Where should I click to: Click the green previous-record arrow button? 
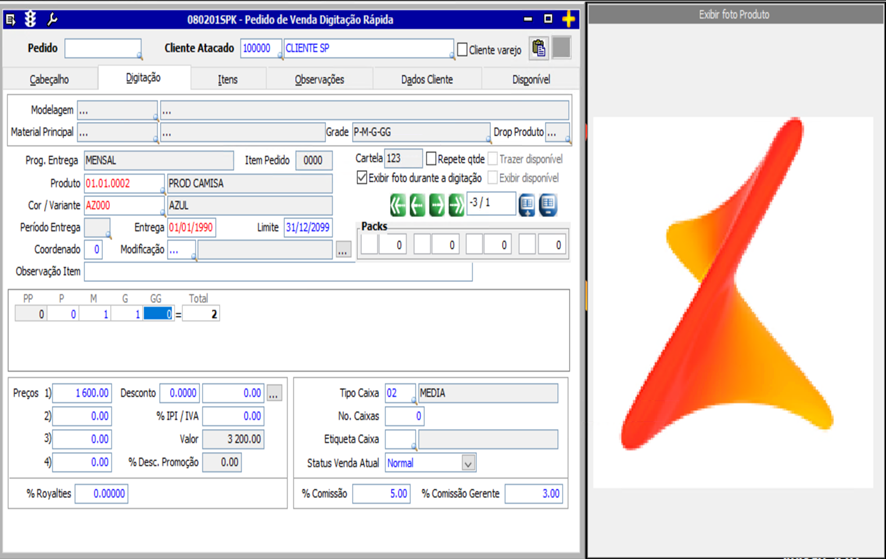pos(417,205)
